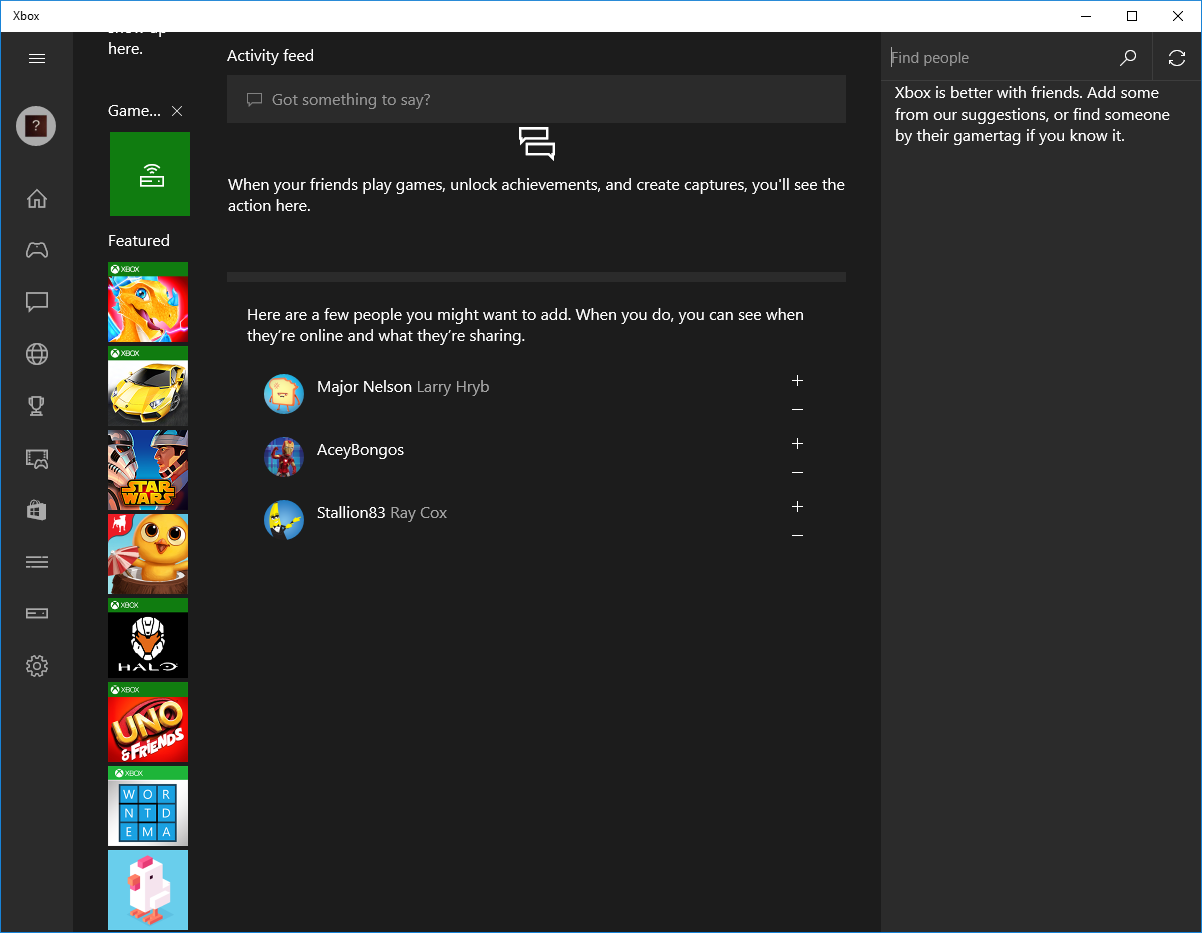Open the Store bag icon
Screen dimensions: 1202x933
(x=37, y=510)
